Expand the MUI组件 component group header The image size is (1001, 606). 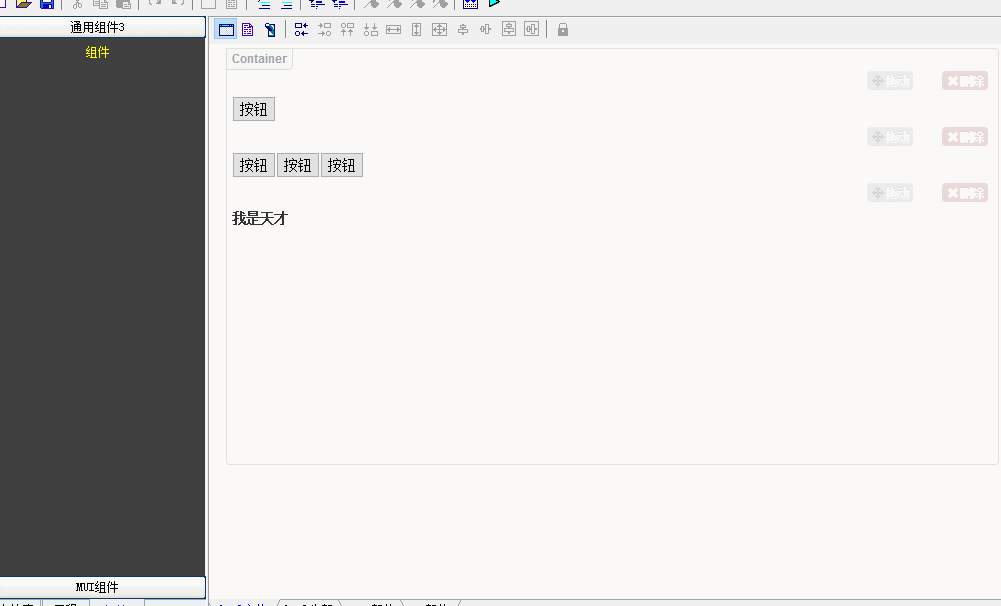(x=102, y=587)
